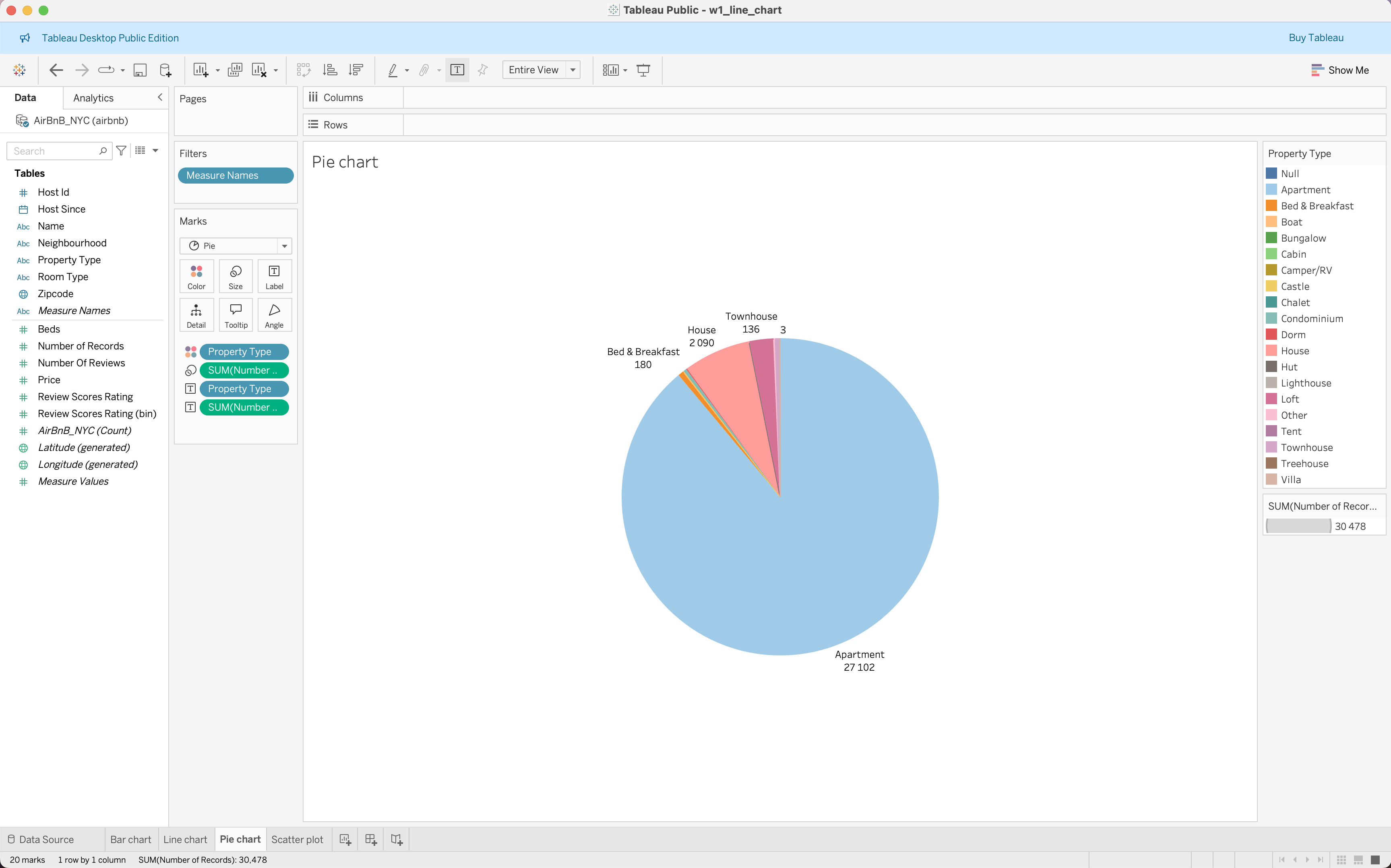This screenshot has height=868, width=1391.
Task: Click the new dashboard tab icon
Action: 371,839
